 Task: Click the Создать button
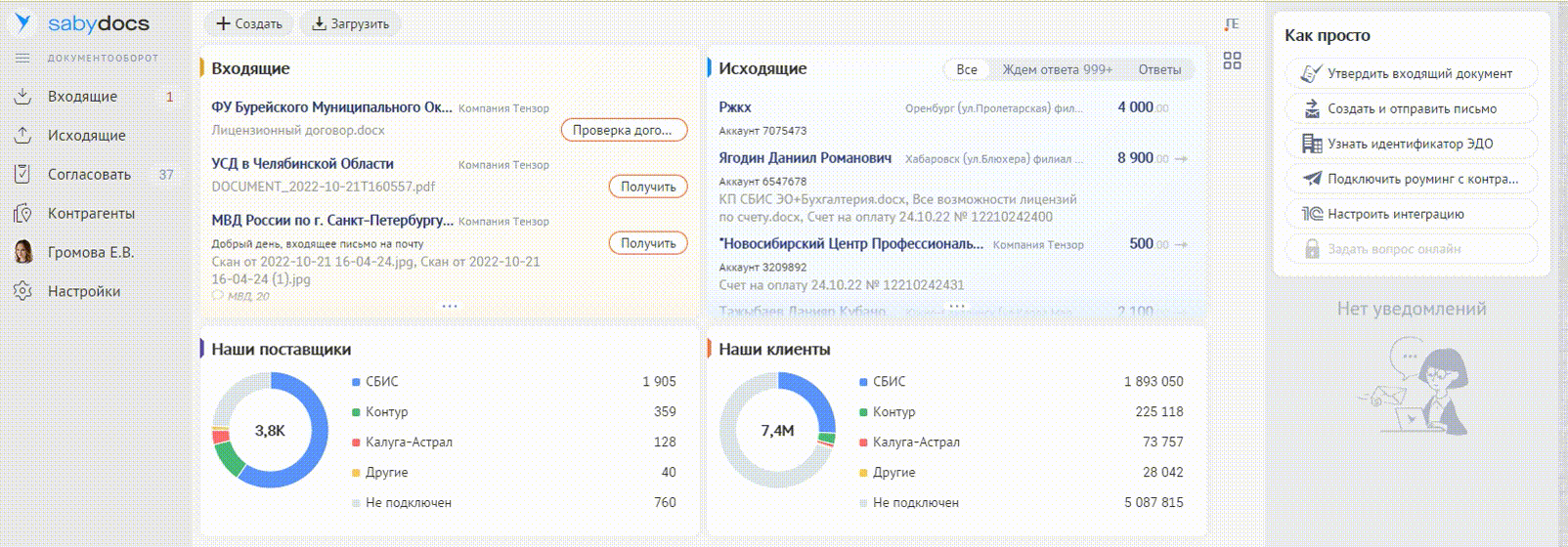click(248, 23)
